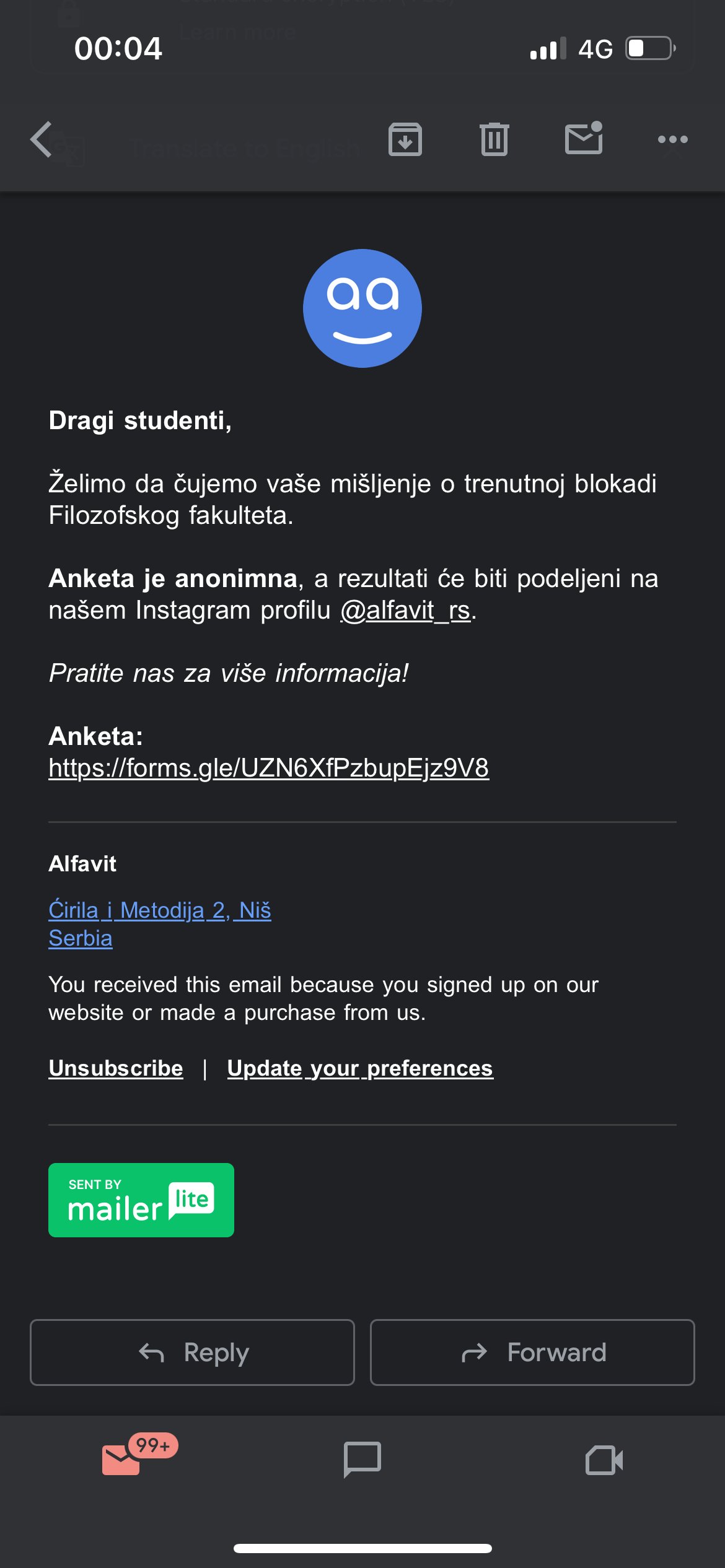Mark the email as unread
Image resolution: width=725 pixels, height=1568 pixels.
tap(582, 139)
